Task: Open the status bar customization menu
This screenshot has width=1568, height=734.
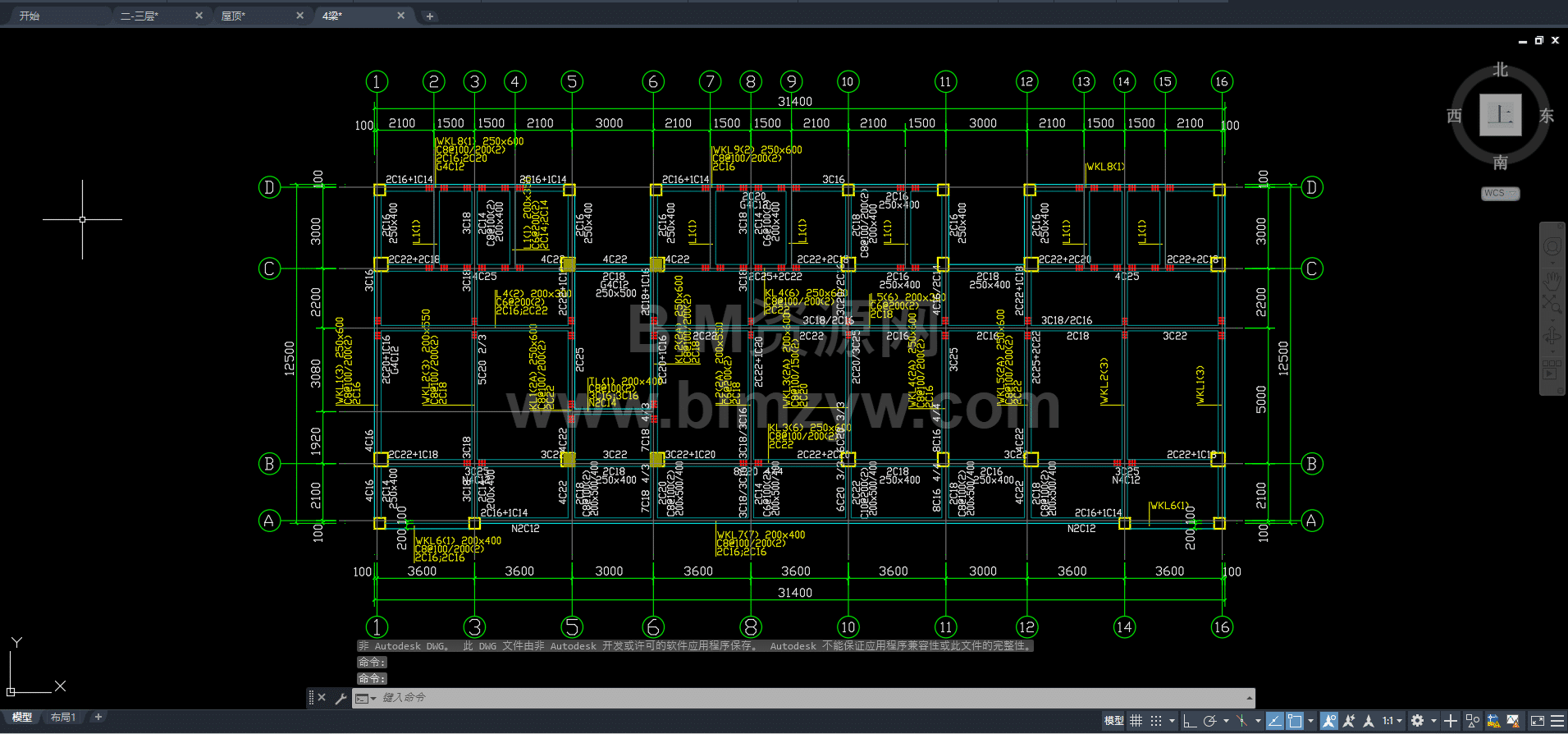Action: [x=1557, y=721]
